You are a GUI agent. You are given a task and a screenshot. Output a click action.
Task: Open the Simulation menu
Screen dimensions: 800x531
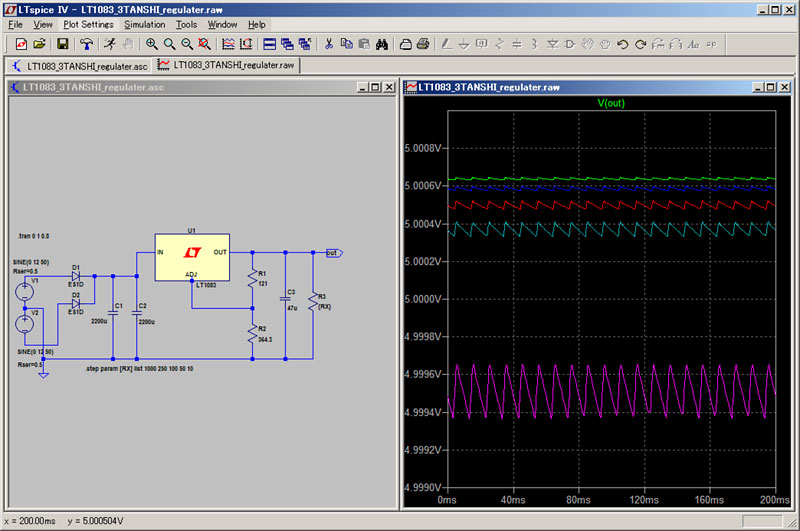pos(144,24)
